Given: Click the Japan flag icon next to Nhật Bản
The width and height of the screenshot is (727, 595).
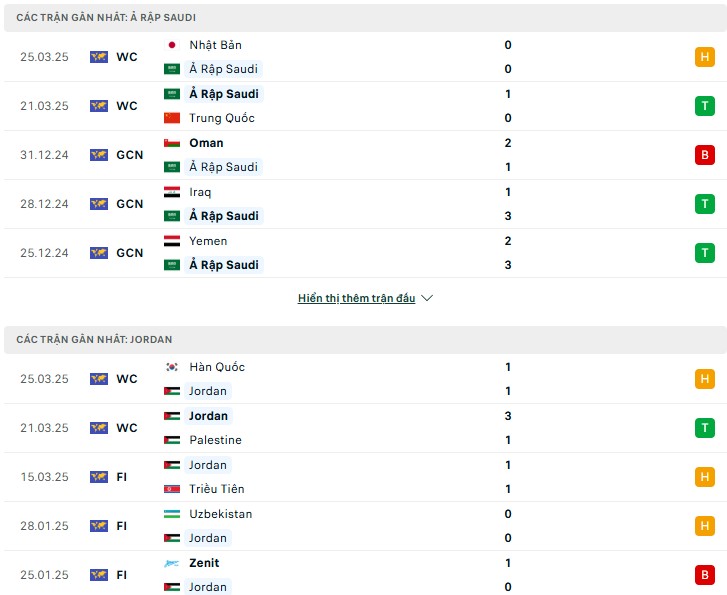Looking at the screenshot, I should [x=172, y=45].
